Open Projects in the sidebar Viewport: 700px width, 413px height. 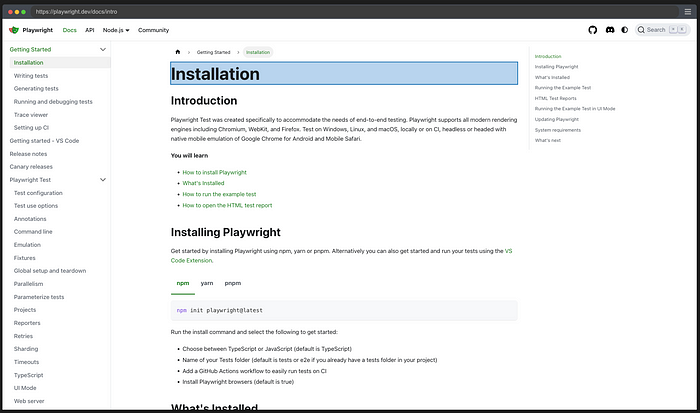[x=25, y=310]
